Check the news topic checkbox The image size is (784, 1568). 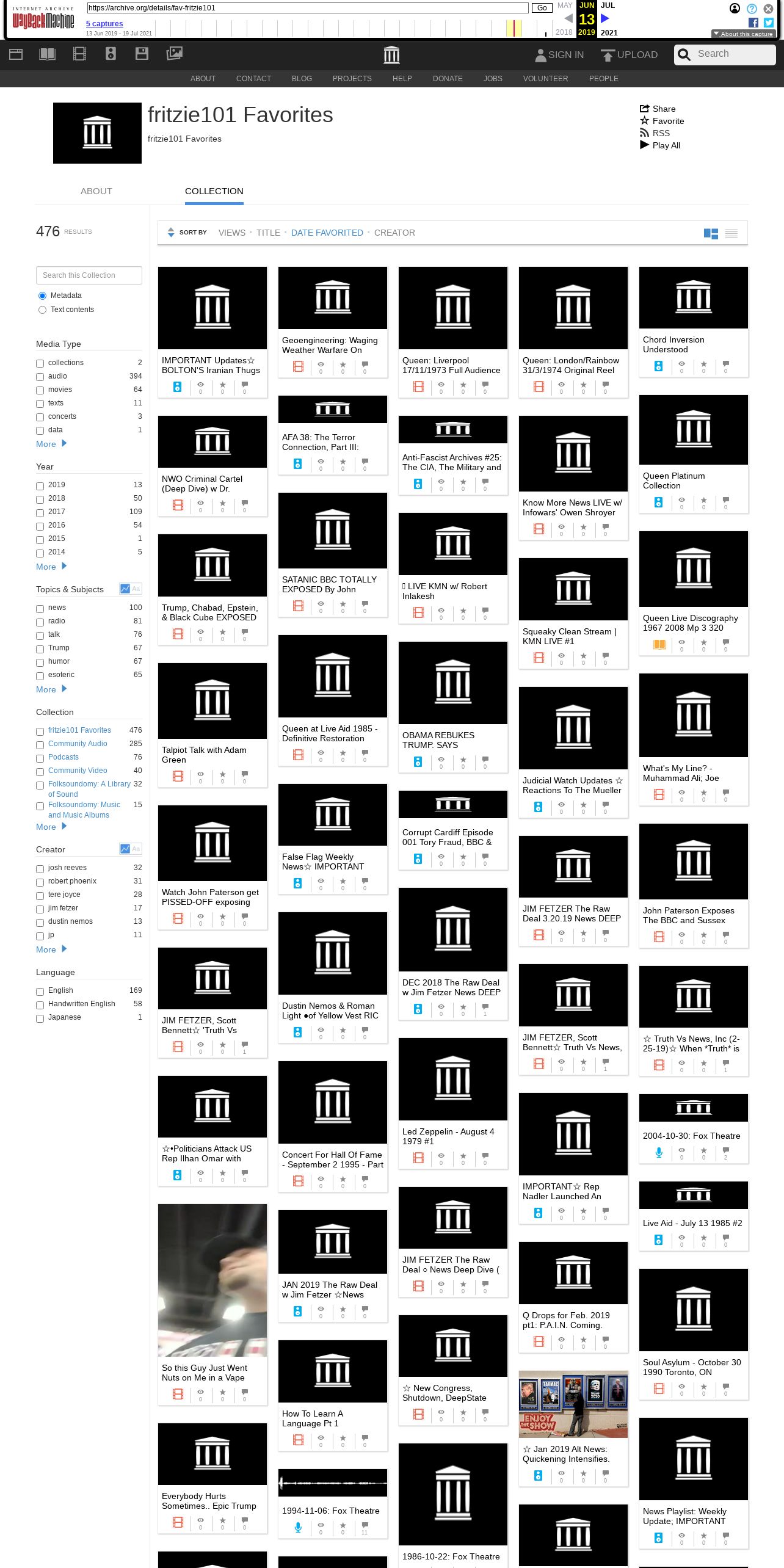[40, 608]
